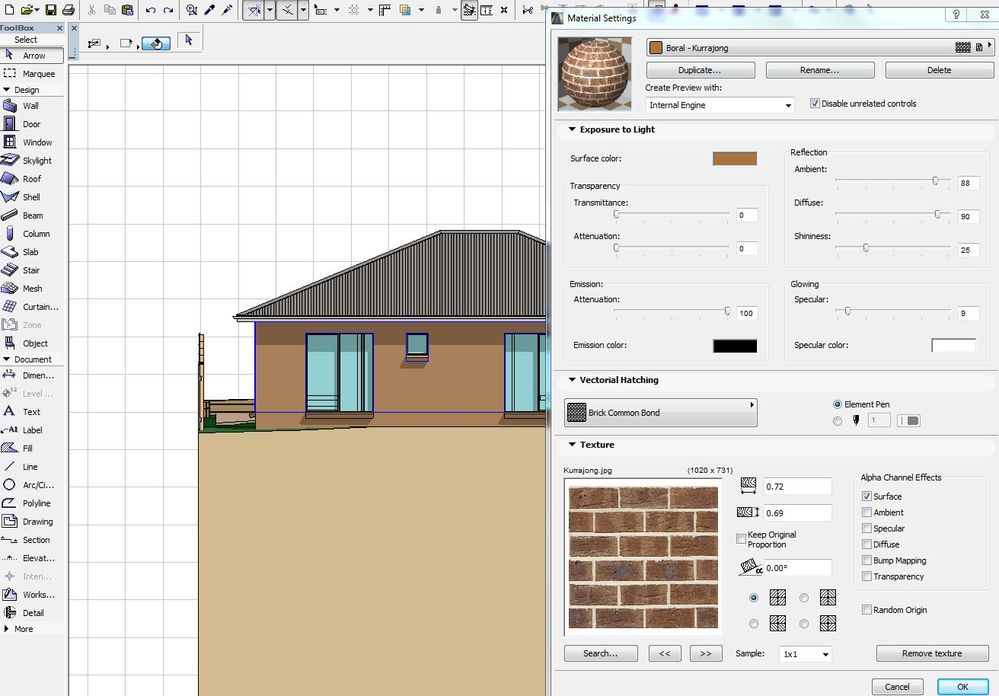This screenshot has height=696, width=999.
Task: Click the Duplicate... button
Action: tap(700, 71)
